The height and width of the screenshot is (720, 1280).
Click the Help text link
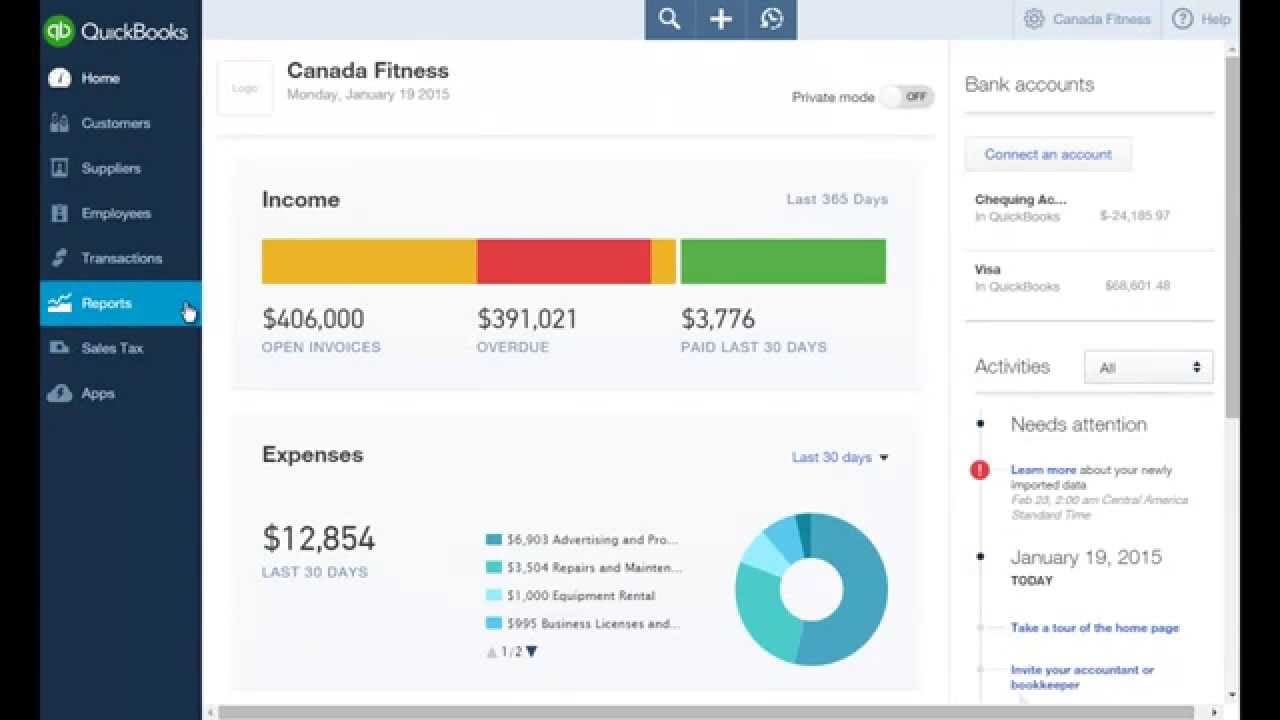tap(1215, 19)
